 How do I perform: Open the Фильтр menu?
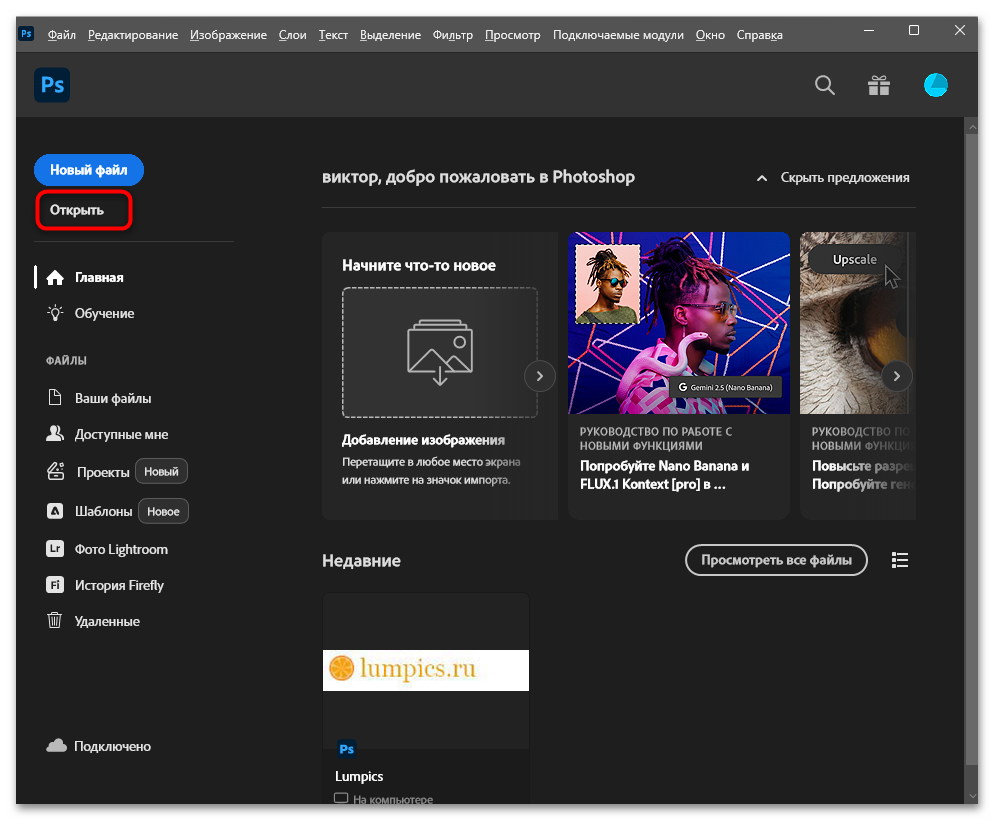(x=453, y=34)
